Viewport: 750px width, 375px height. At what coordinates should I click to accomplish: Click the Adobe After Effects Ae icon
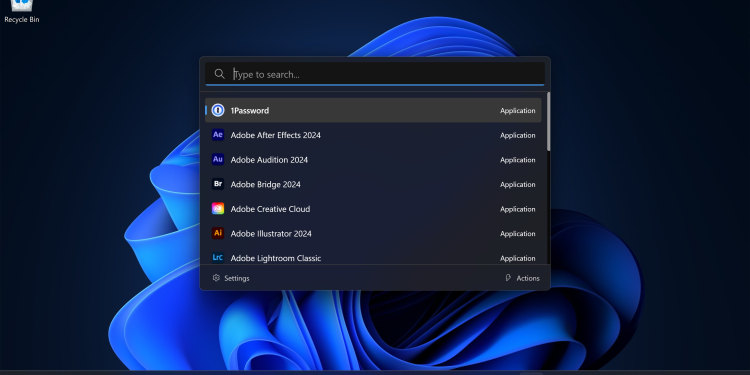pos(218,135)
